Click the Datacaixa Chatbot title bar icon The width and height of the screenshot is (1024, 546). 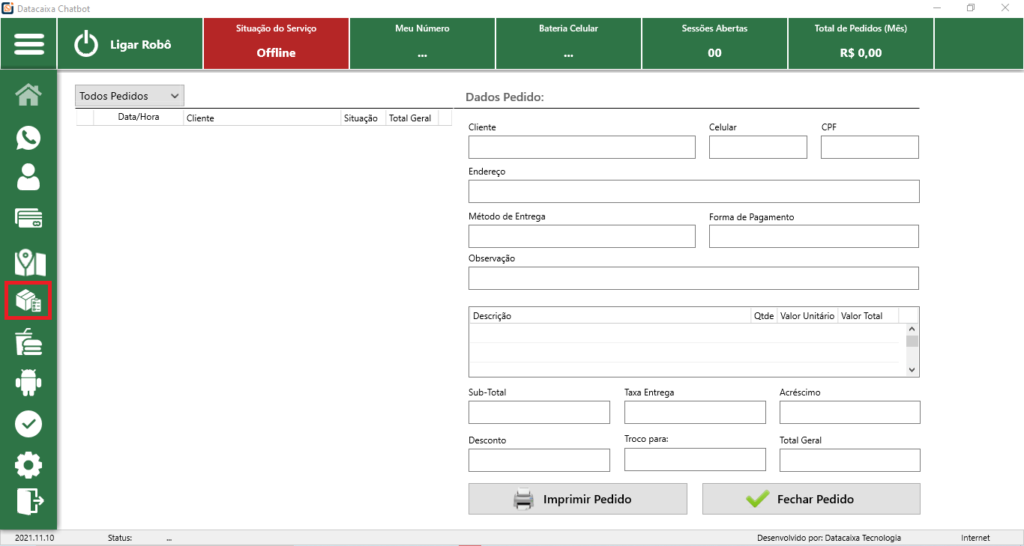tap(7, 8)
